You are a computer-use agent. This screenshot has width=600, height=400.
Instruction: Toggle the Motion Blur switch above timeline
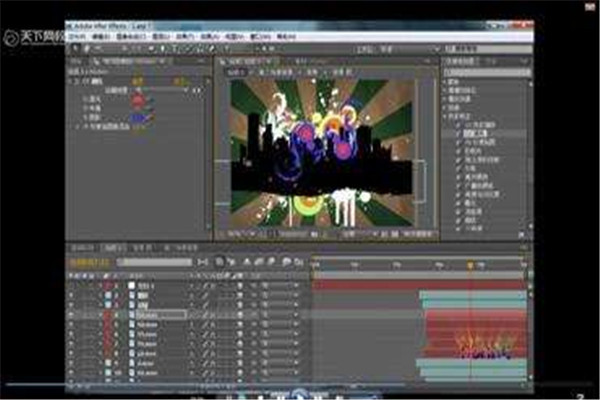271,262
